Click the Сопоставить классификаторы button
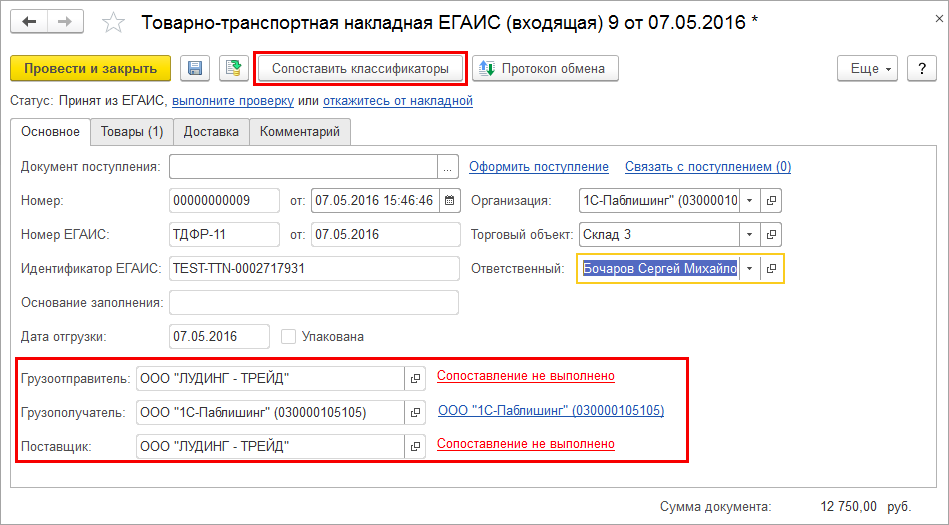This screenshot has width=949, height=525. click(x=360, y=68)
